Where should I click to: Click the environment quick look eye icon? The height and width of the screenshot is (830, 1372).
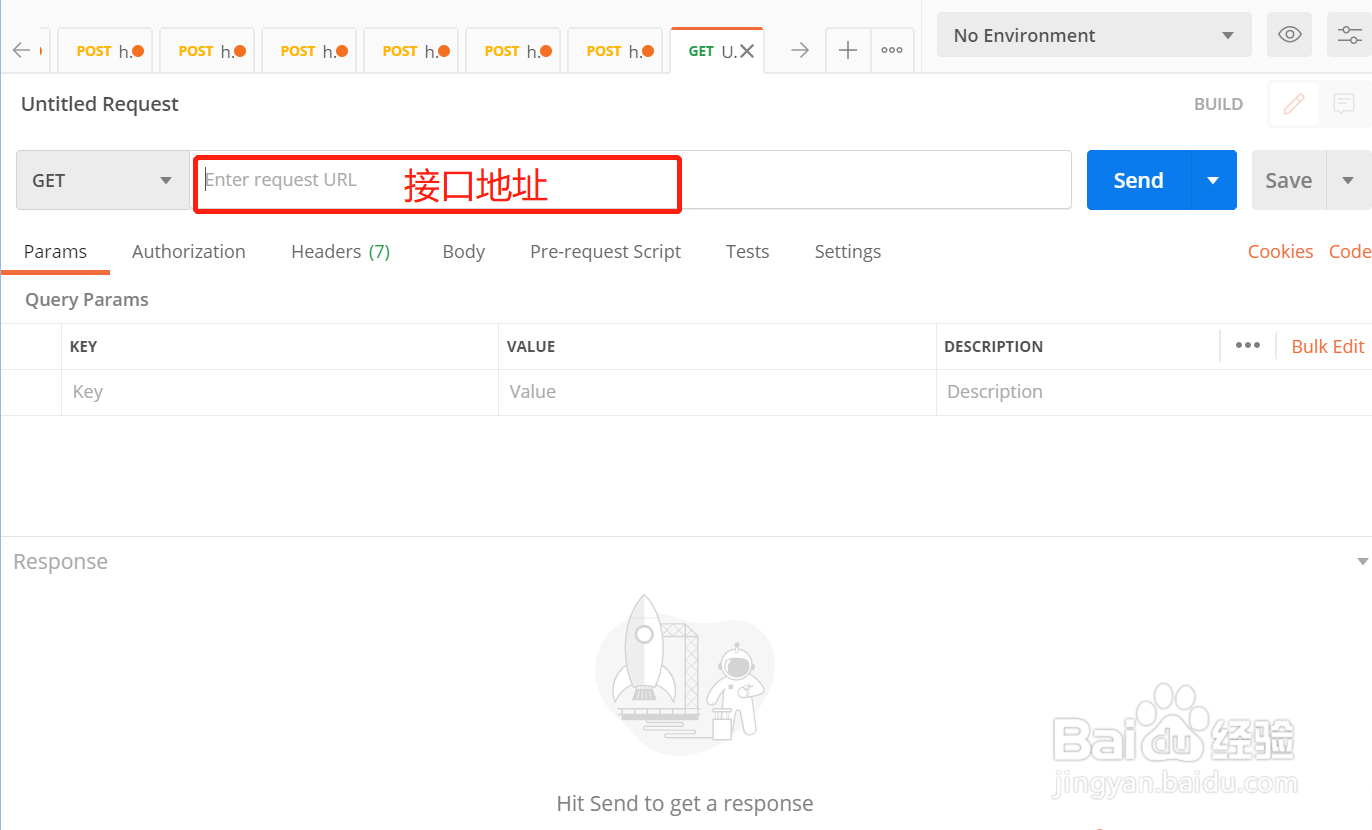click(1290, 35)
